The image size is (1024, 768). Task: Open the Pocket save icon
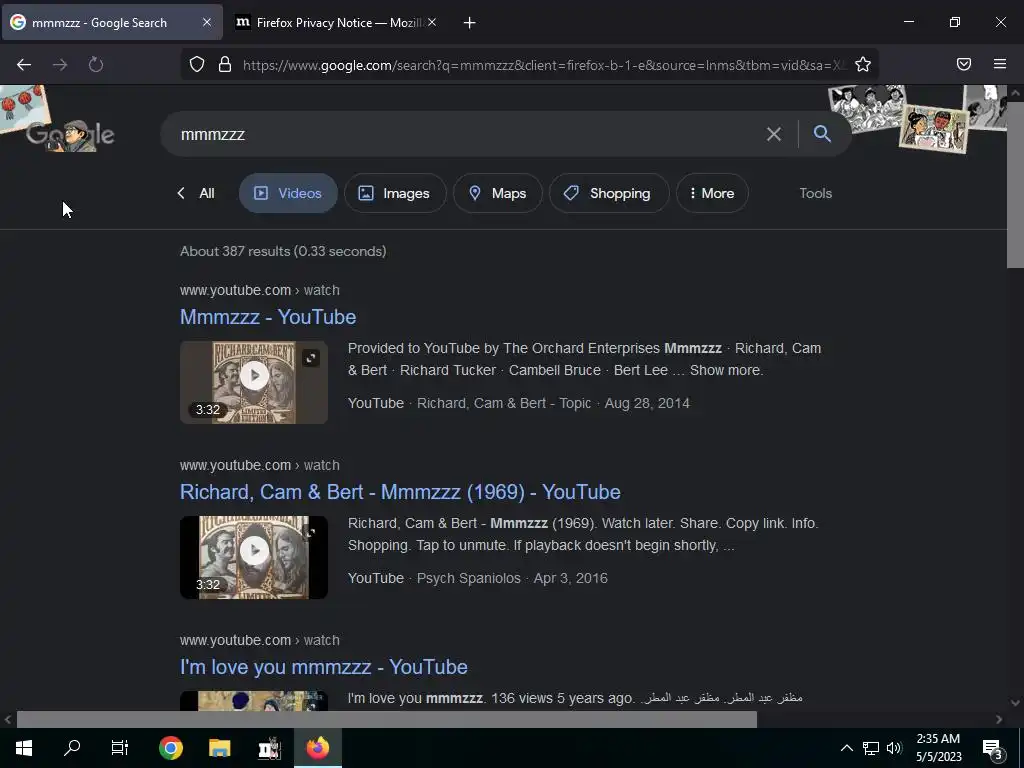click(964, 64)
